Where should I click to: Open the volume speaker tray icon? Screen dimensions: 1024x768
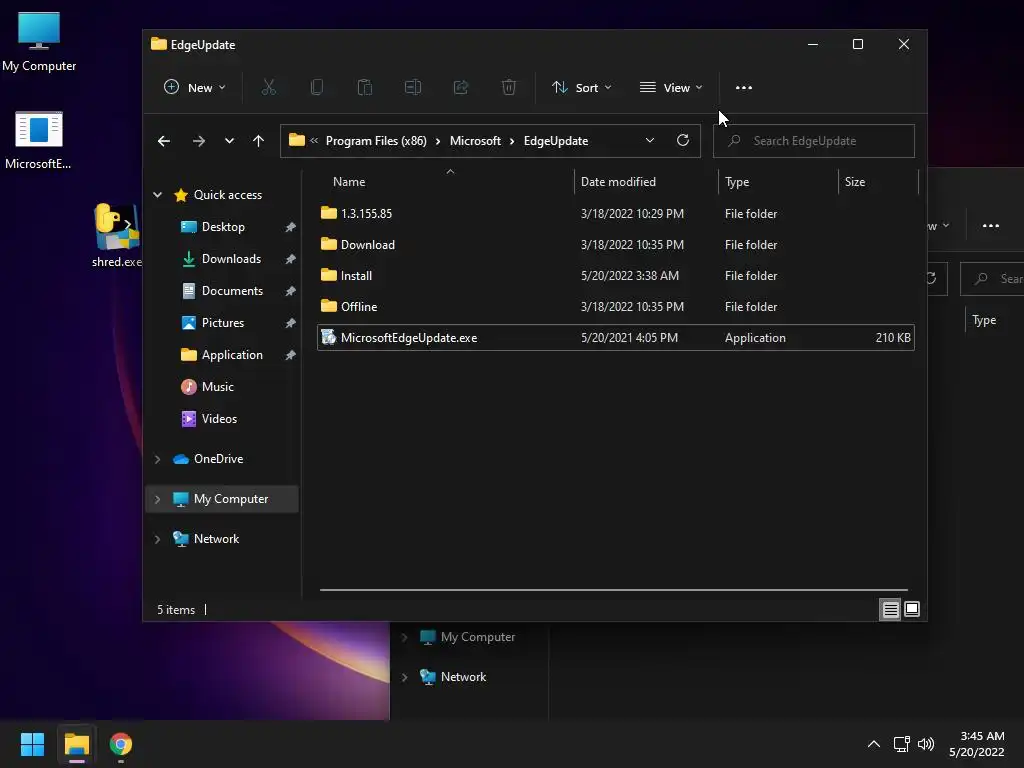pyautogui.click(x=926, y=744)
